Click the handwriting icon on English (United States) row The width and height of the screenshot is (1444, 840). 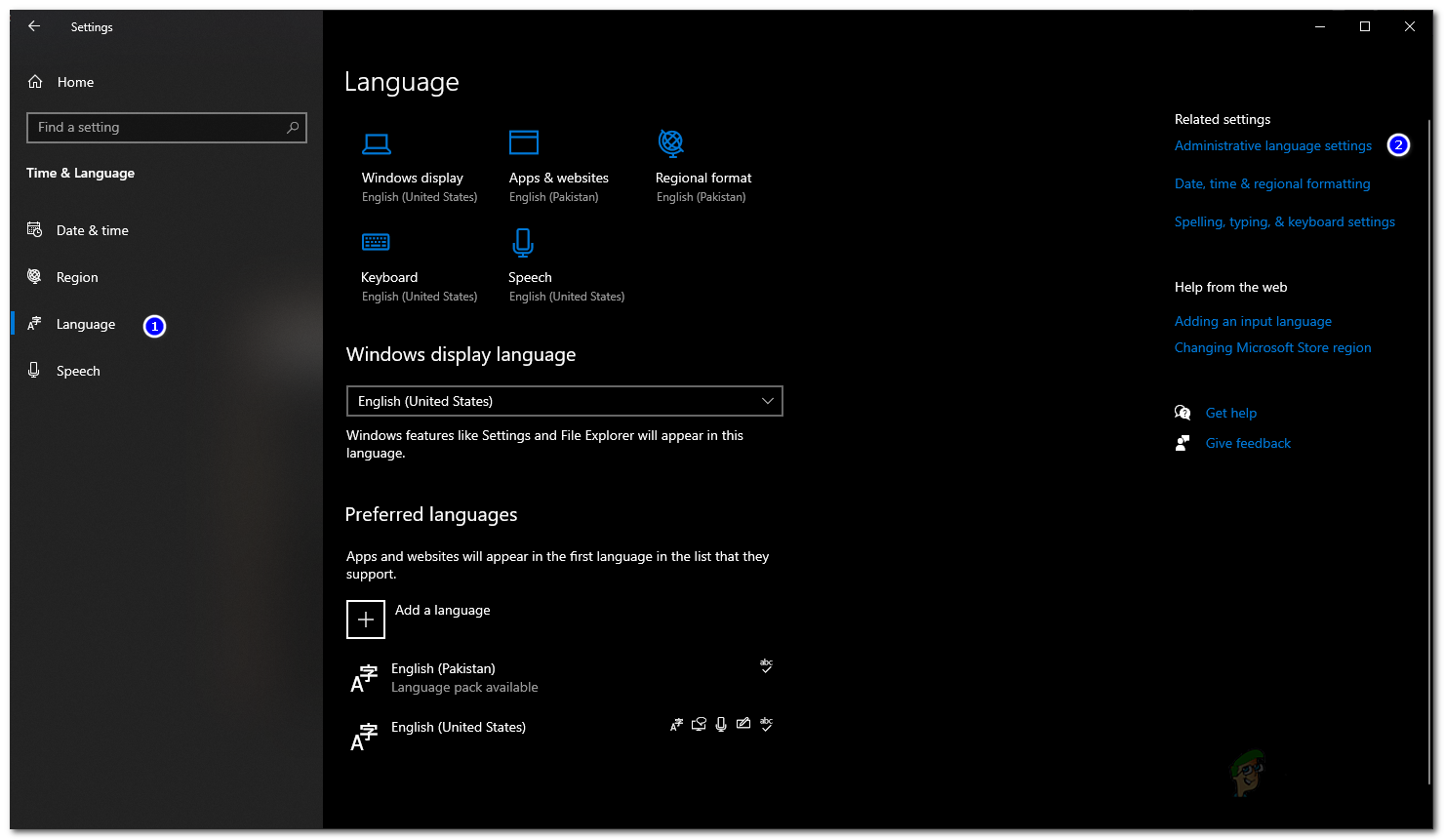pyautogui.click(x=743, y=724)
